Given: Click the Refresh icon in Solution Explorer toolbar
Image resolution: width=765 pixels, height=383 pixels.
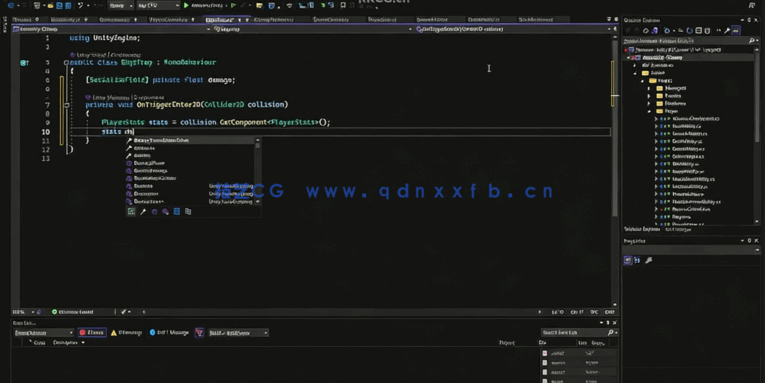Looking at the screenshot, I should point(689,31).
